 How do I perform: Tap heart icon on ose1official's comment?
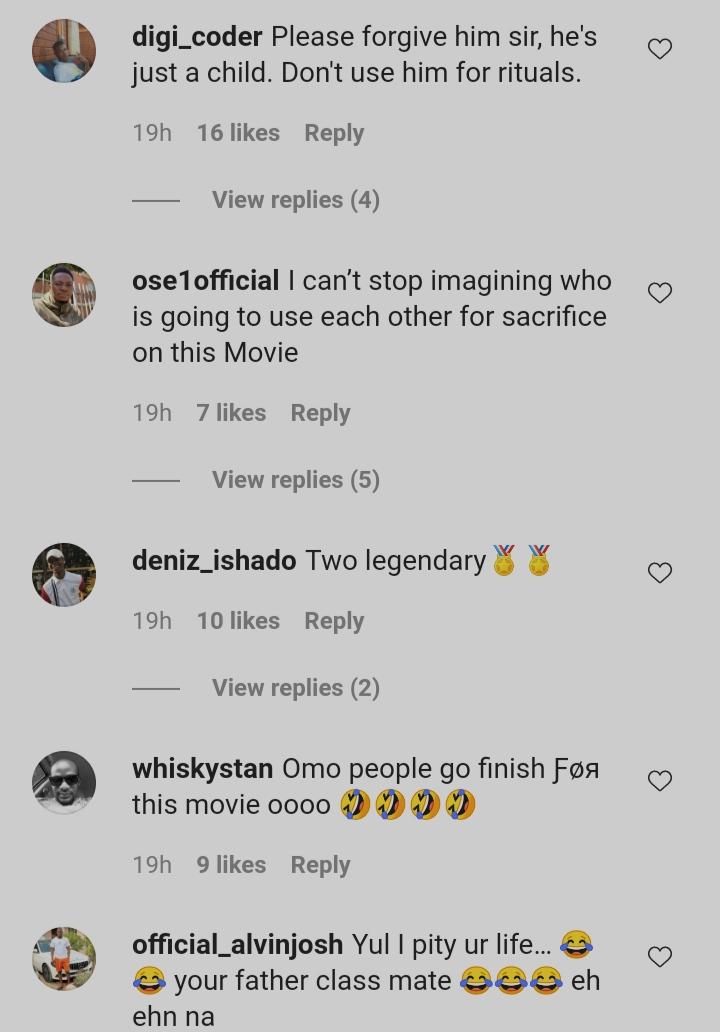(x=660, y=293)
